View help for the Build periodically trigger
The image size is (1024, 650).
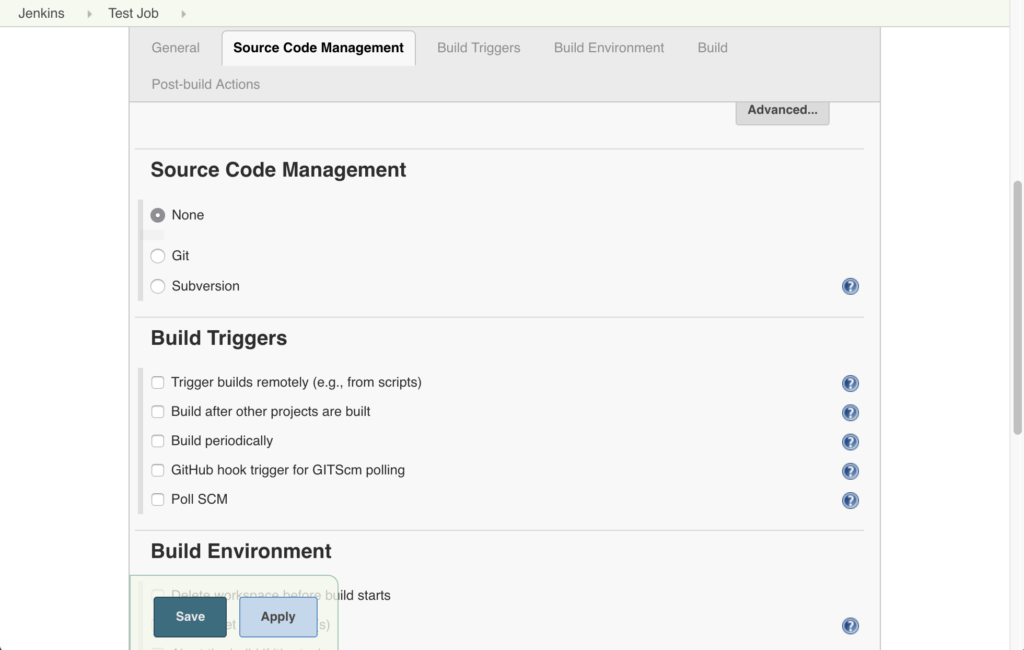[850, 441]
